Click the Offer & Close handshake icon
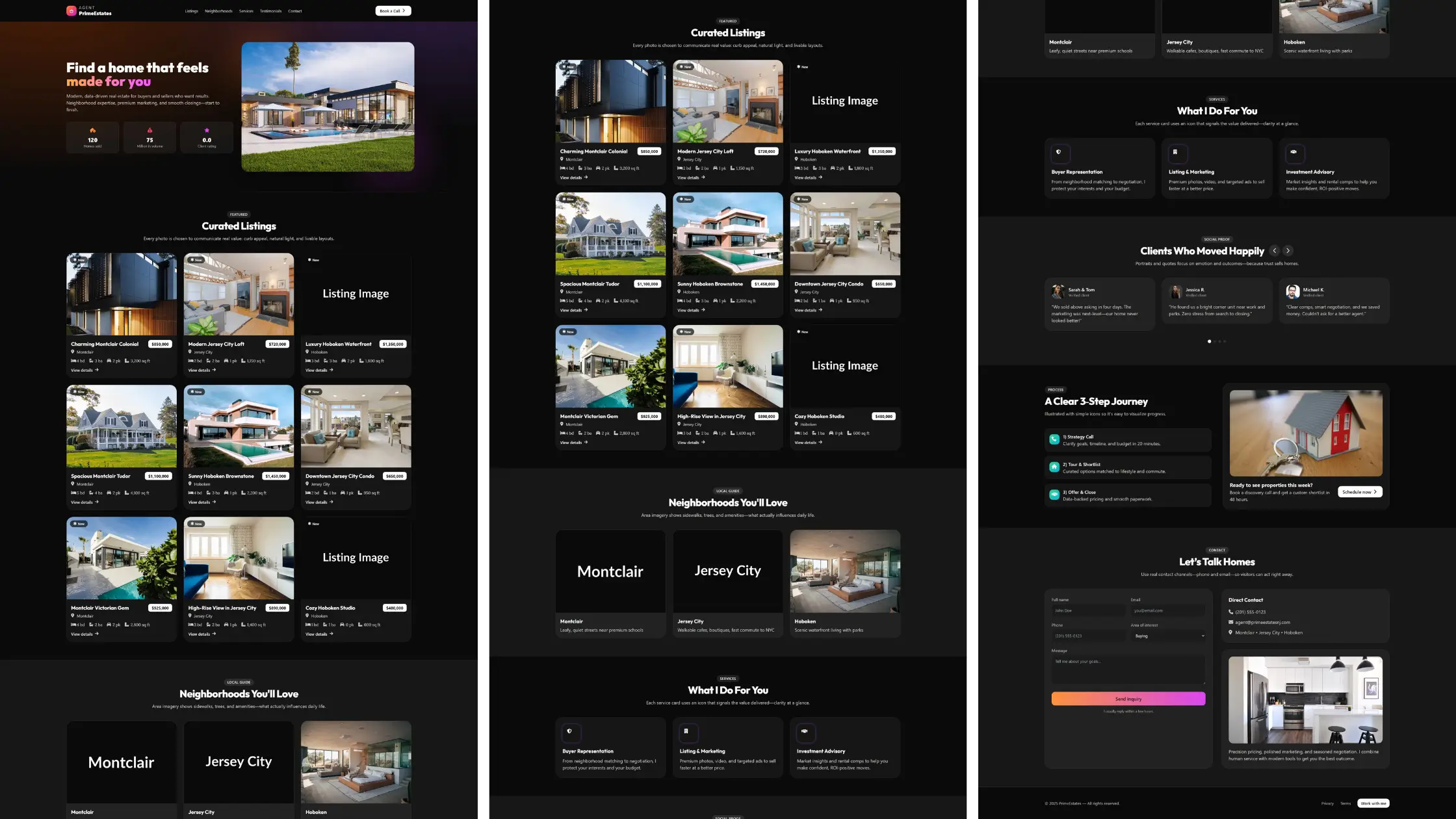Image resolution: width=1456 pixels, height=819 pixels. pyautogui.click(x=1054, y=495)
